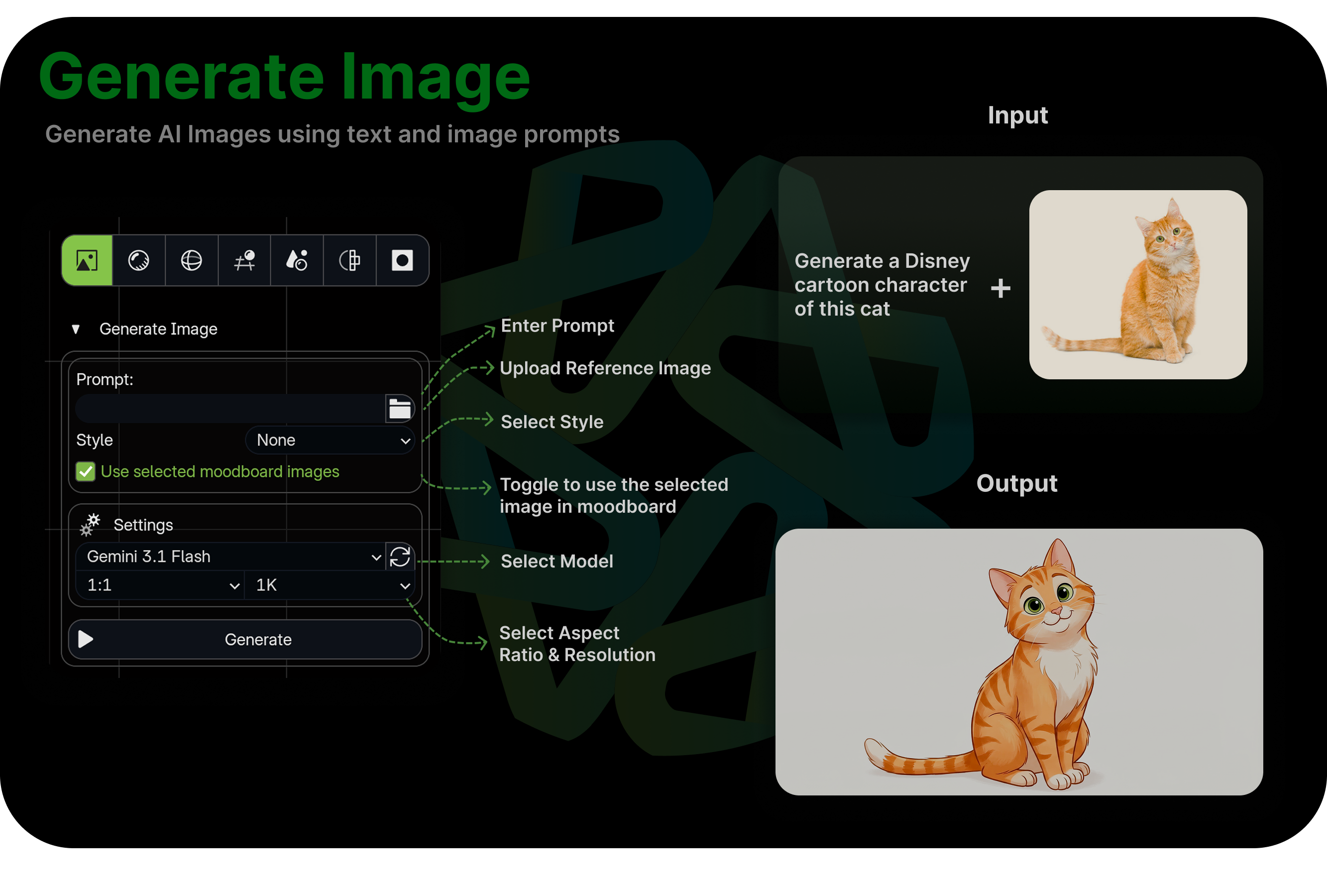The height and width of the screenshot is (896, 1327).
Task: Open the wireframe globe tab
Action: coord(191,260)
